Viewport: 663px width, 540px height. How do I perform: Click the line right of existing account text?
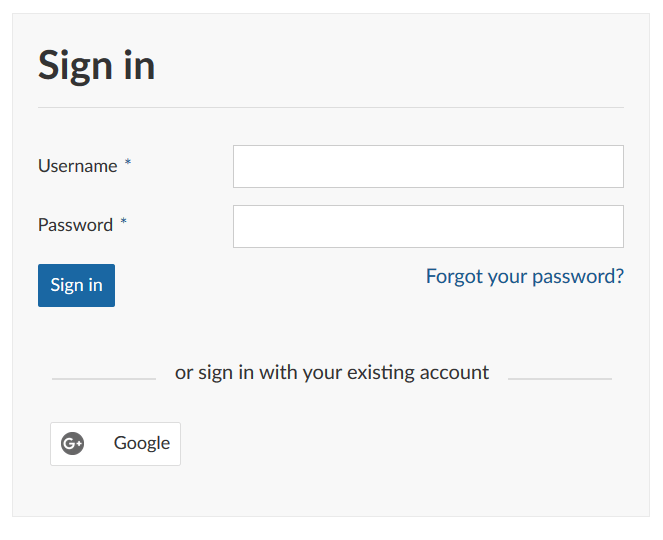(x=559, y=379)
